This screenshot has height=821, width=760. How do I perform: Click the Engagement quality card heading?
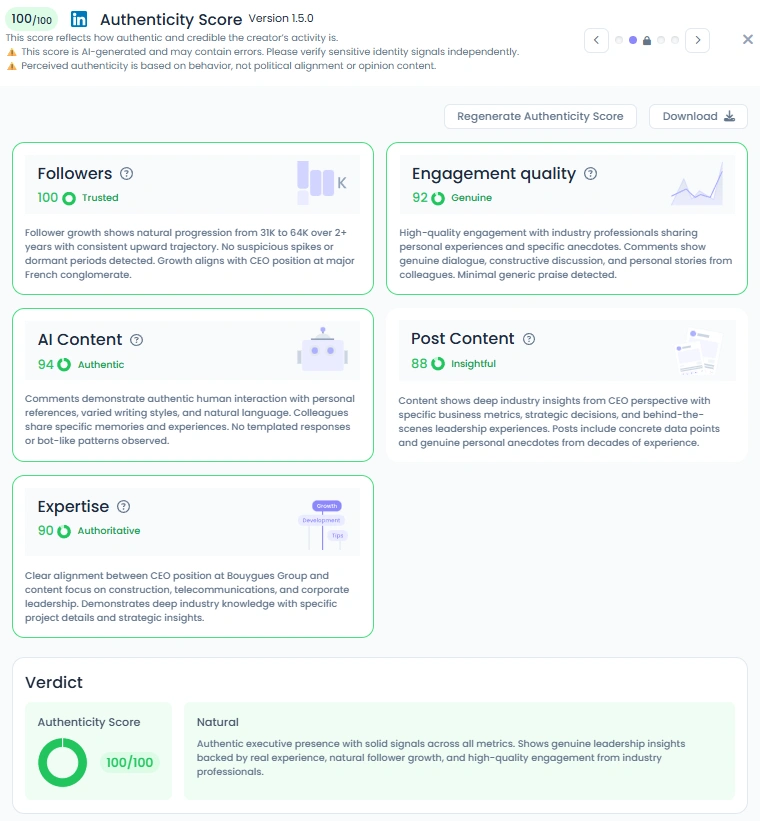click(493, 174)
